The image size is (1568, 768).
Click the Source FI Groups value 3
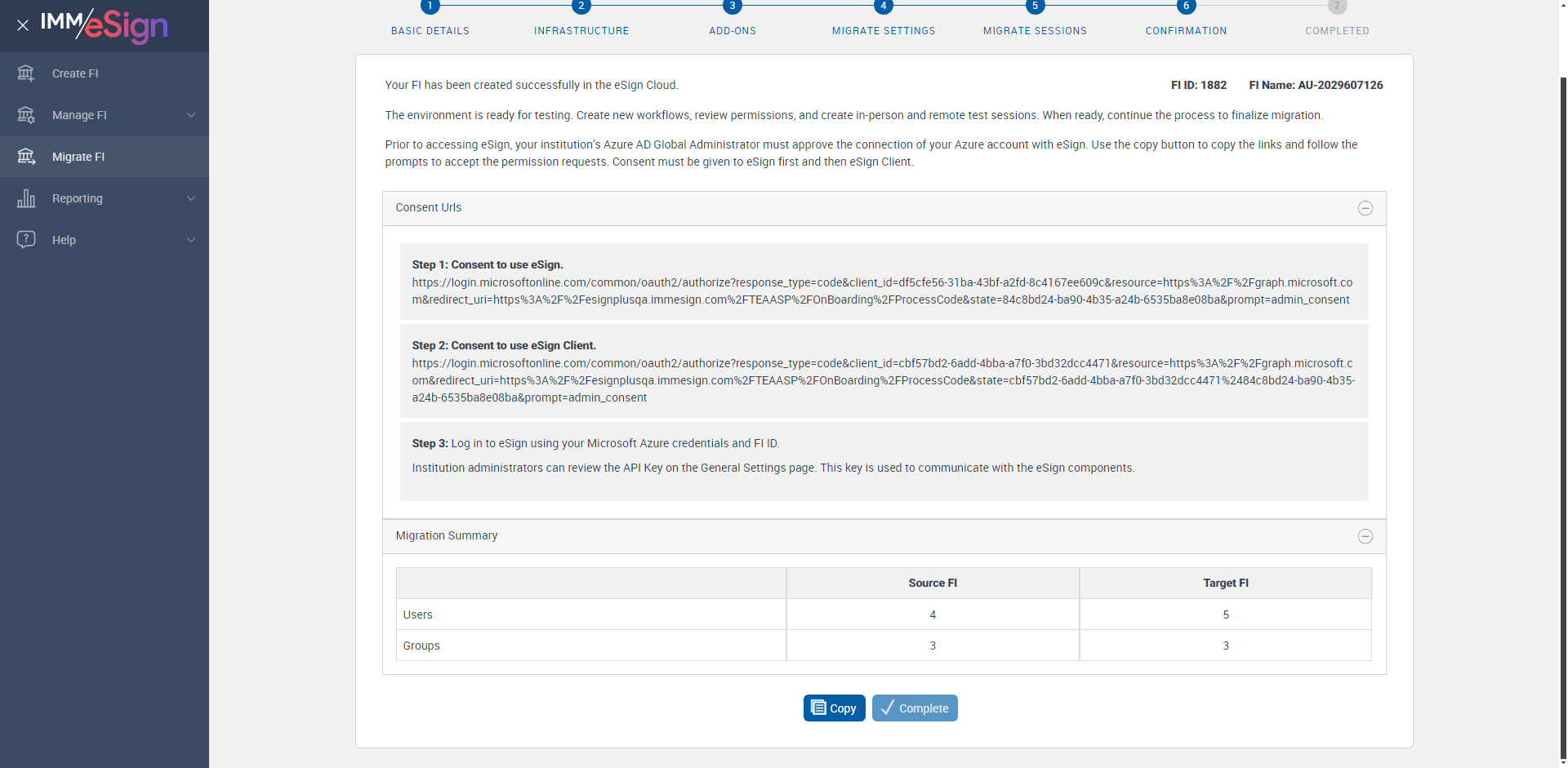[933, 646]
